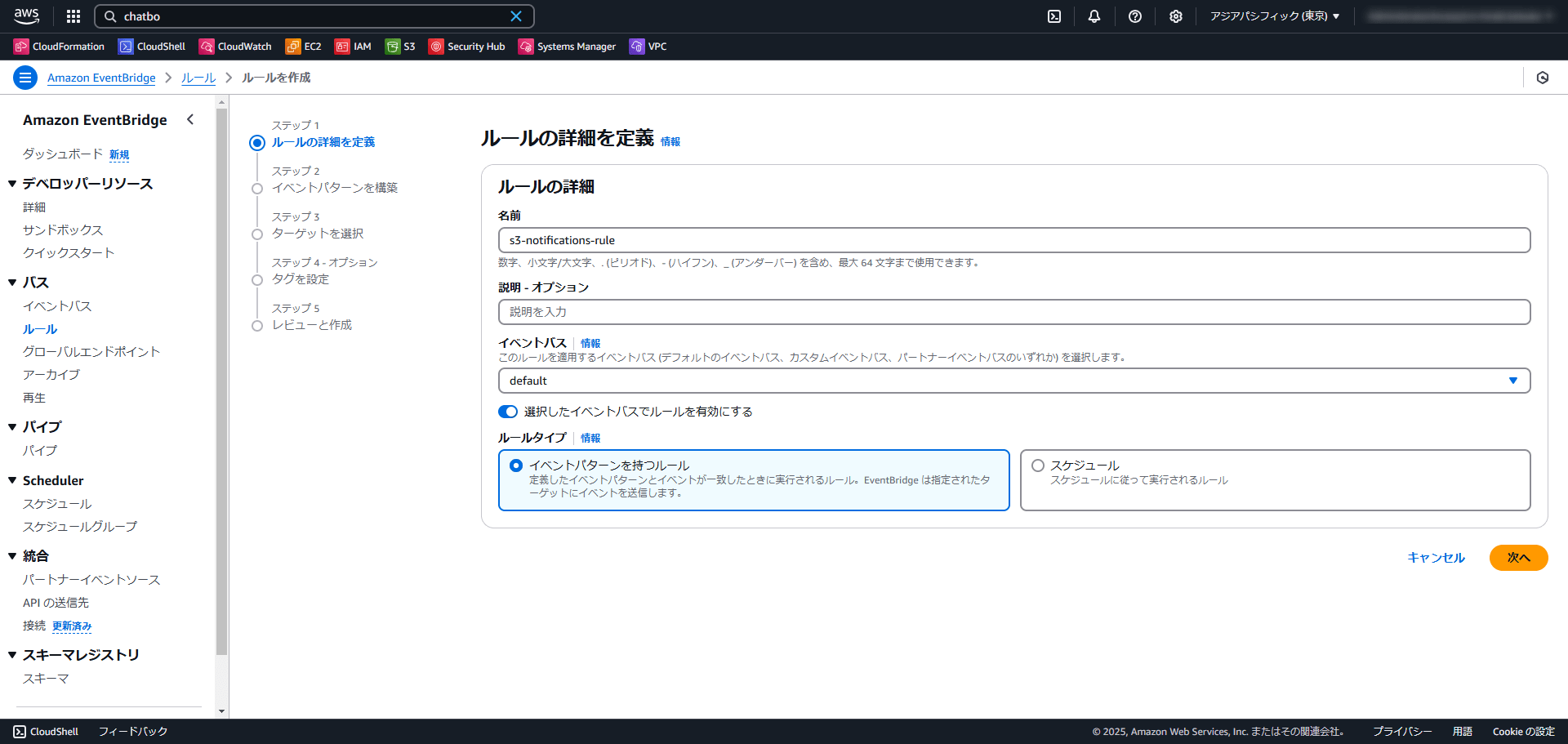Open the Asia Pacific Tokyo region dropdown

click(x=1275, y=16)
